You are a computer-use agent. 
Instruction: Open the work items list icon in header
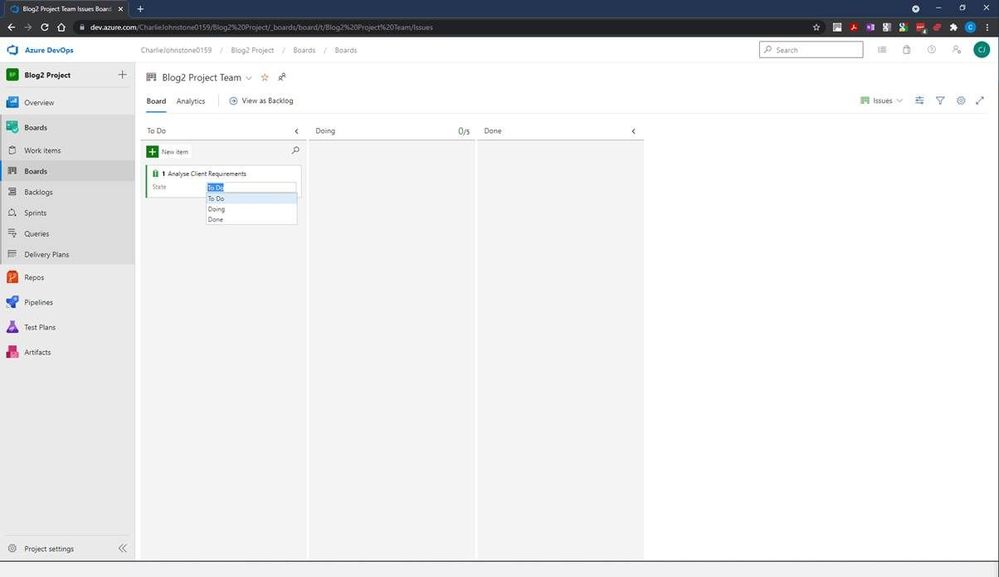click(882, 50)
